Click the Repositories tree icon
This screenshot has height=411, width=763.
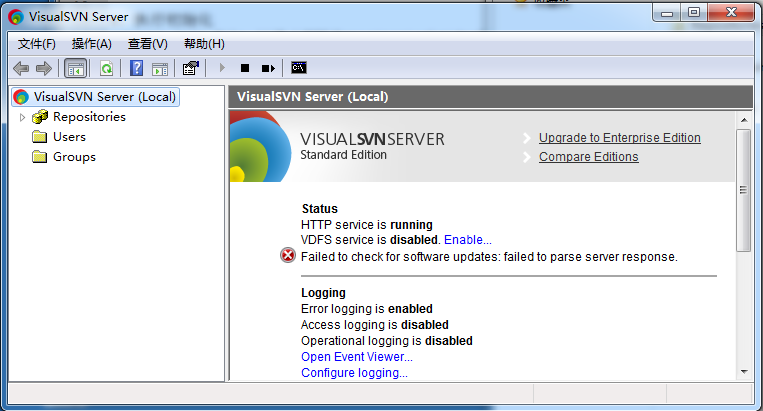tap(40, 117)
